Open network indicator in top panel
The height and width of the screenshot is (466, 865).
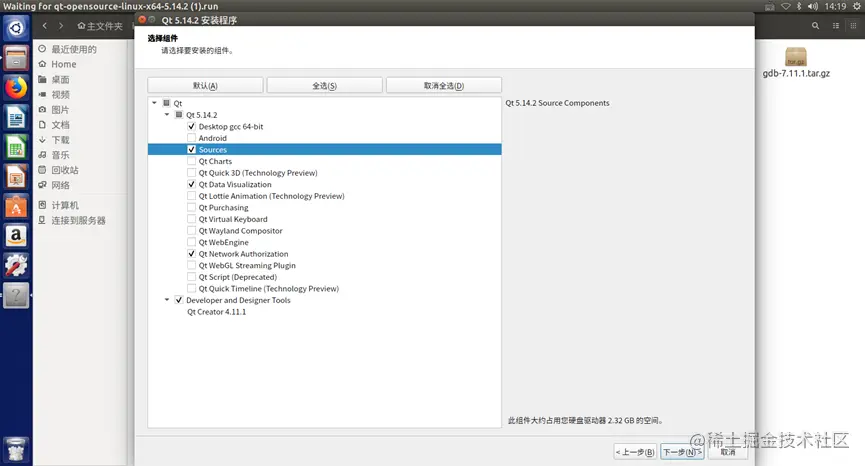click(x=786, y=6)
